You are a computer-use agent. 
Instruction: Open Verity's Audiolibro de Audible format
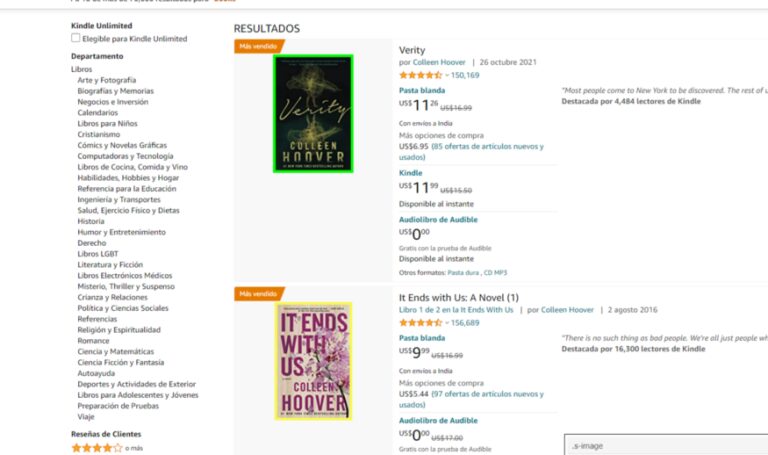pos(438,219)
